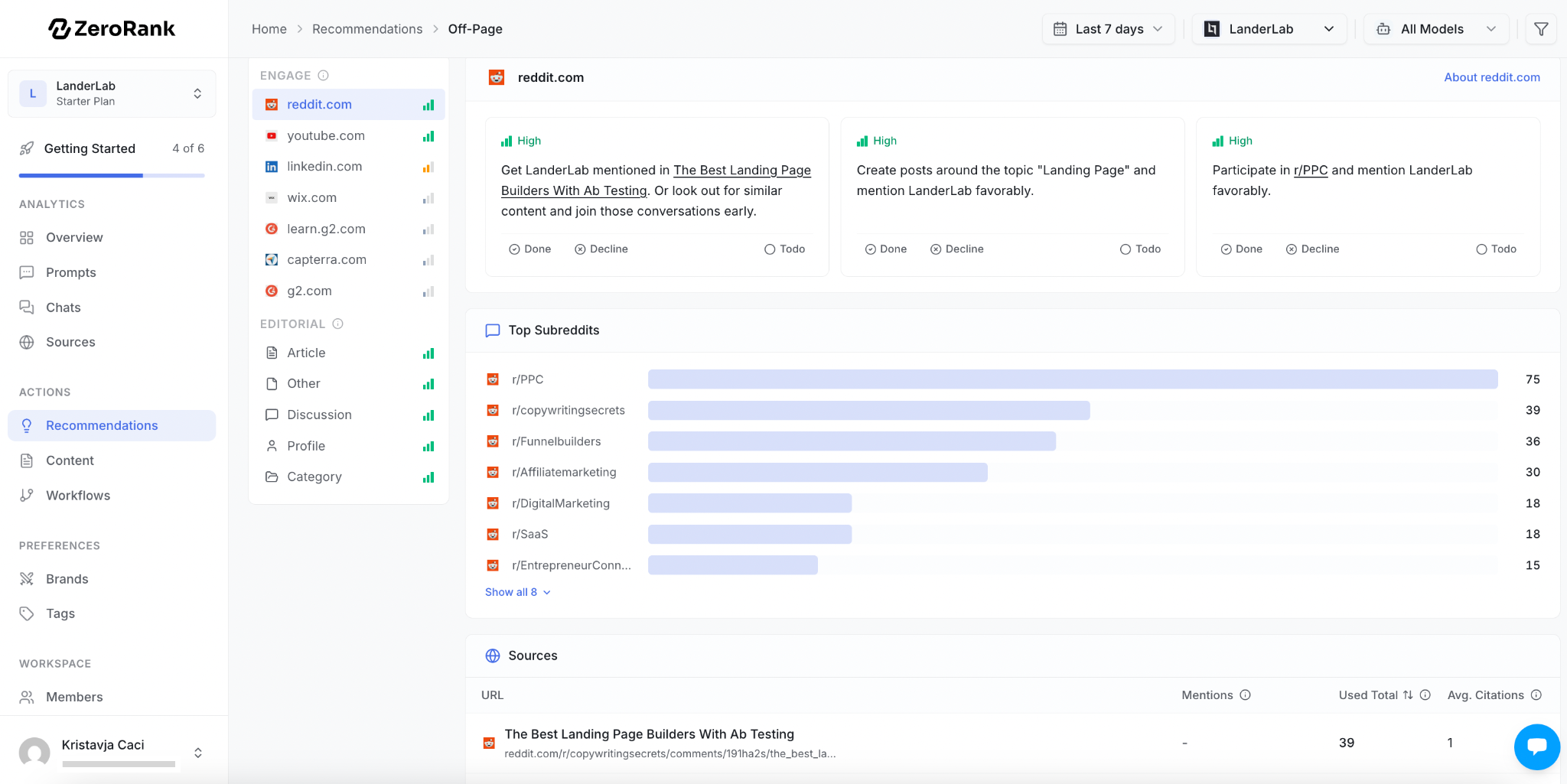Click the filter funnel icon
The height and width of the screenshot is (784, 1567).
(1541, 29)
